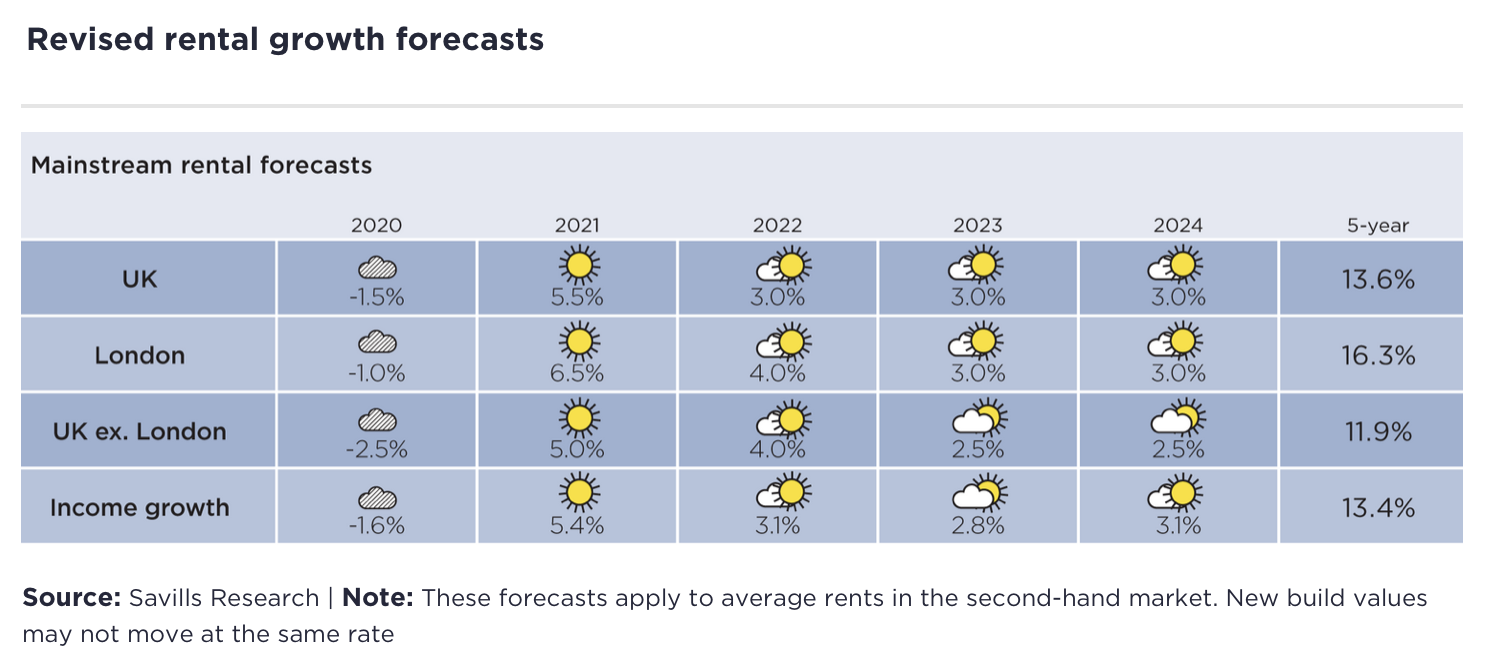Click Income growth 2023 cloudy-sun icon
The width and height of the screenshot is (1488, 668).
pyautogui.click(x=978, y=494)
